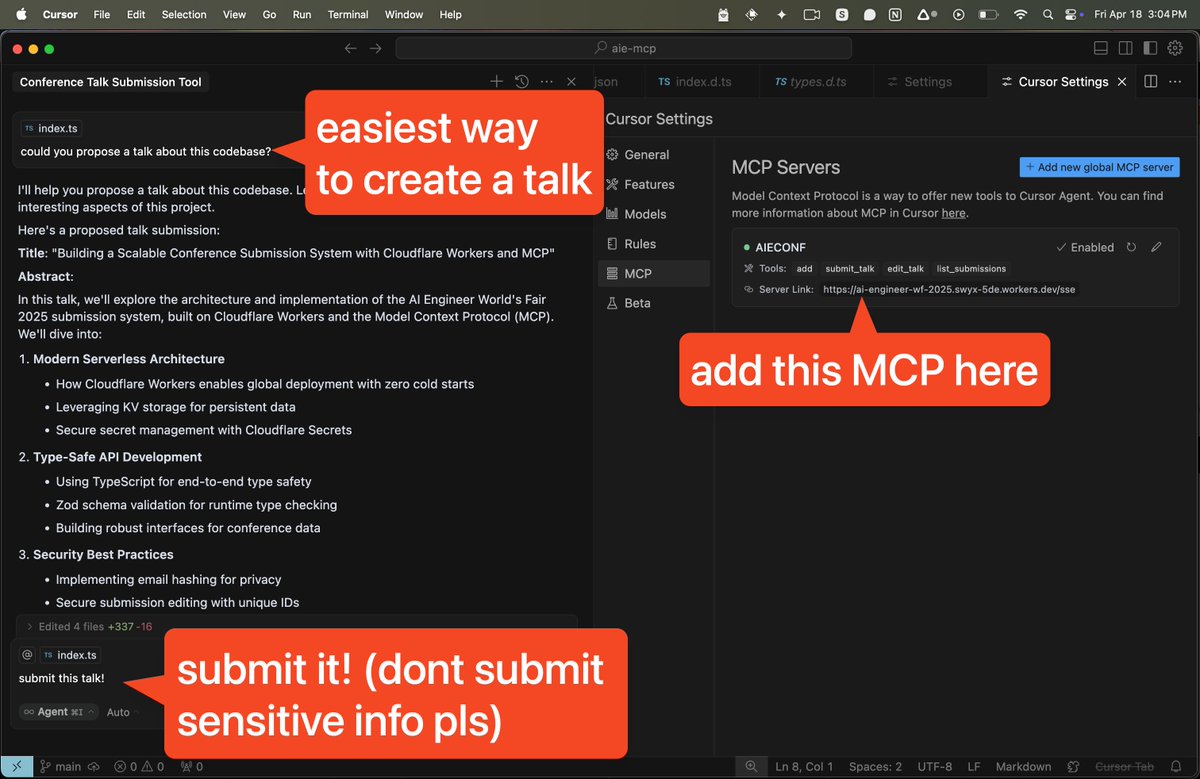Open the settings gear in title bar
Screen dimensions: 1200x779
1175,48
